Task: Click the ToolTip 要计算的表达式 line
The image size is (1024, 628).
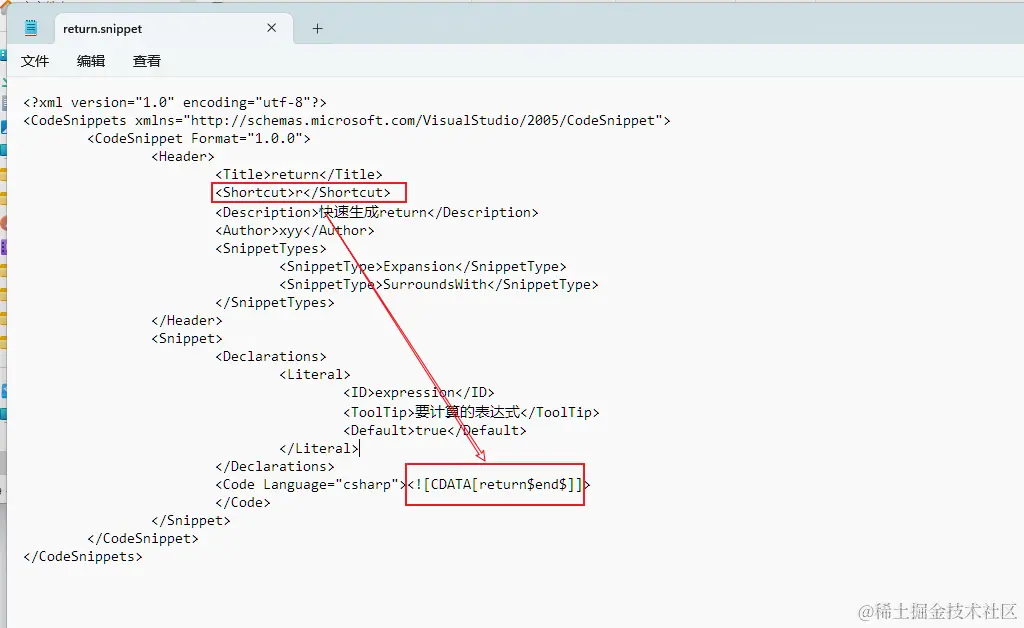Action: point(471,412)
